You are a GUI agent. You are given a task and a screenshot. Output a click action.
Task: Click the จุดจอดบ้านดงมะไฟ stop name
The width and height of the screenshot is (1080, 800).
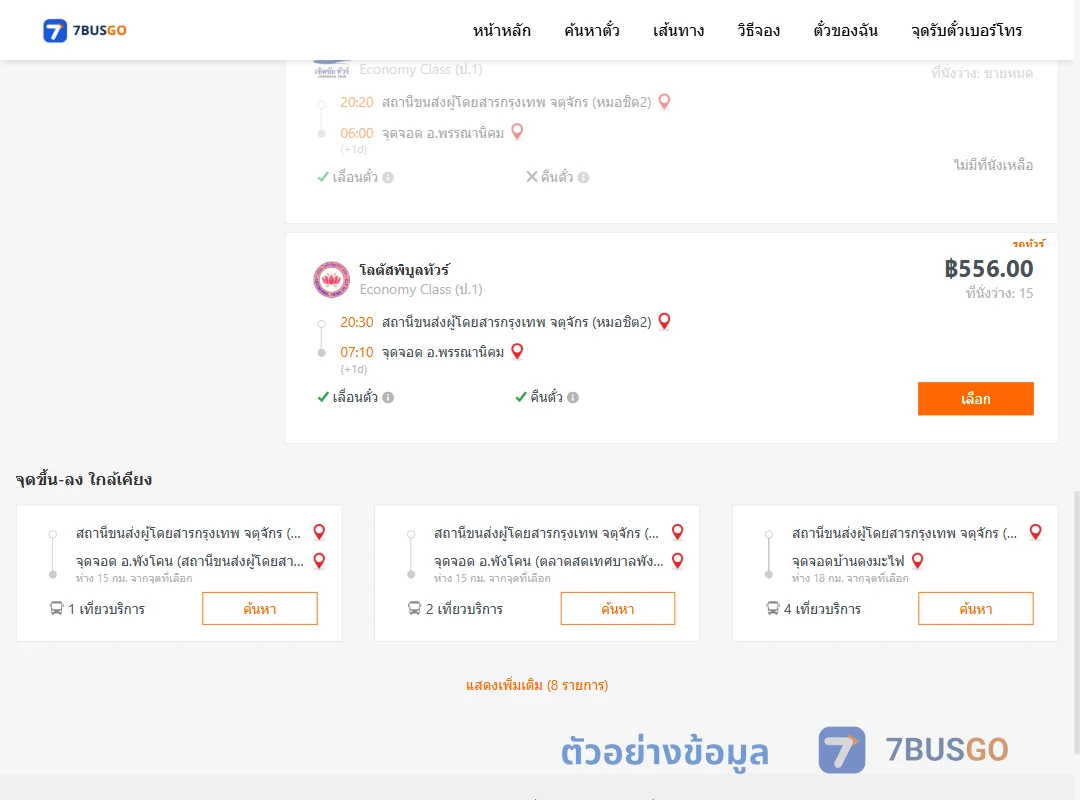pyautogui.click(x=848, y=561)
